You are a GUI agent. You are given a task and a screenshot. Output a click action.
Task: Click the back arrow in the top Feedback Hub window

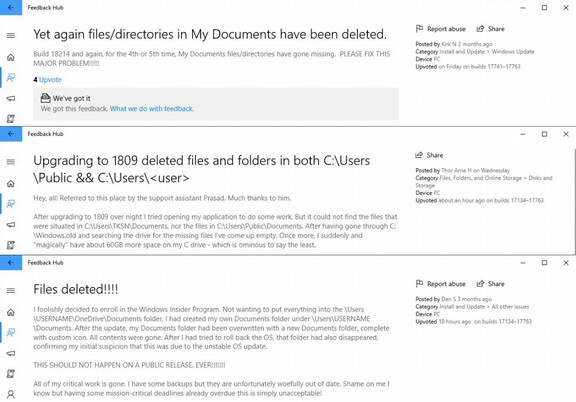(x=11, y=7)
